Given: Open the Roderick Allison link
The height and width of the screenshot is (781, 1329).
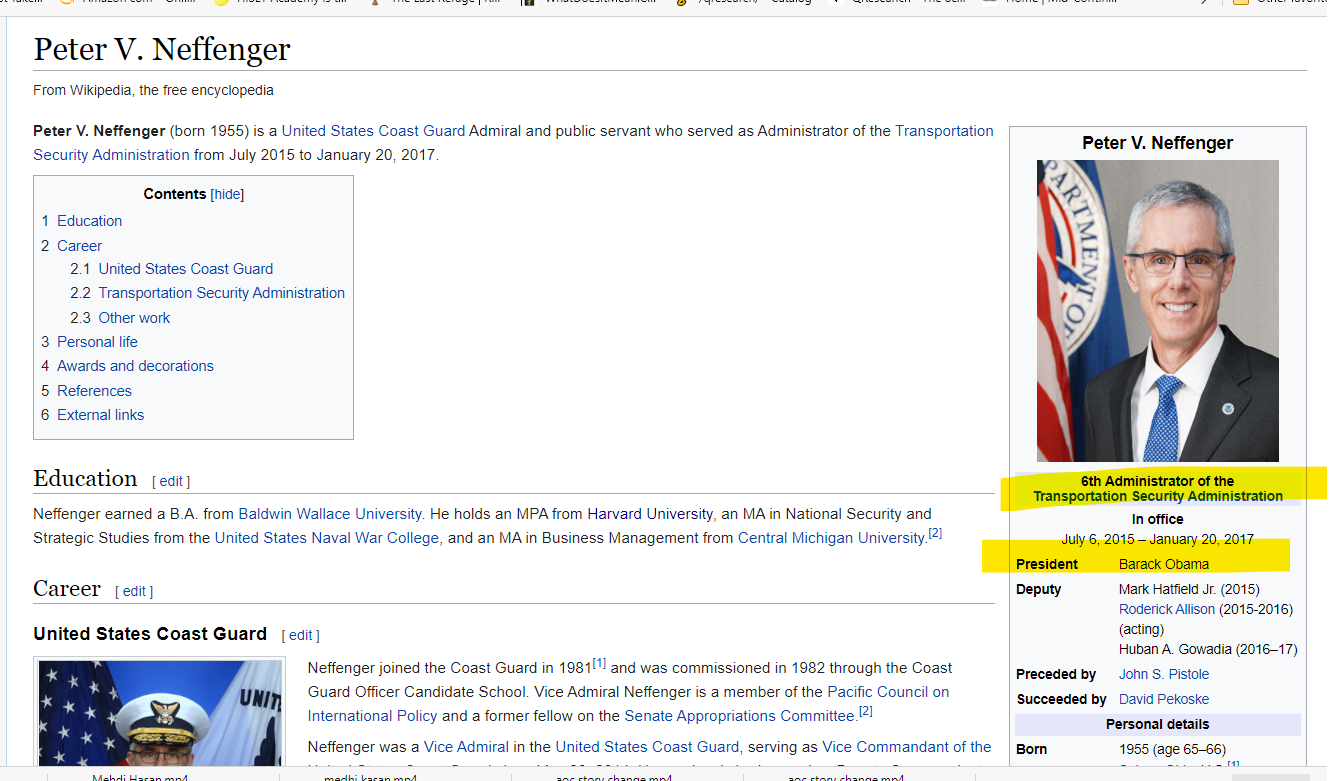Looking at the screenshot, I should pos(1167,609).
